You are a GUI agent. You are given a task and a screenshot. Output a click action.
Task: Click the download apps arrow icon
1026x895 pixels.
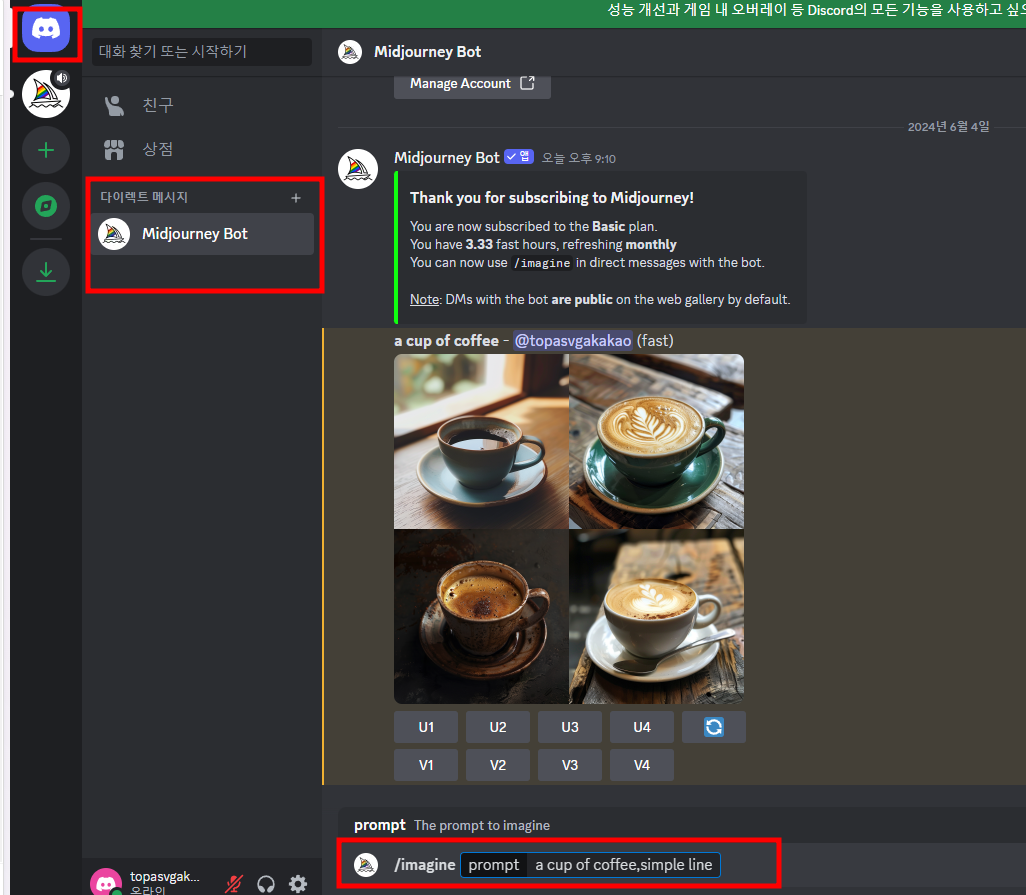coord(46,272)
